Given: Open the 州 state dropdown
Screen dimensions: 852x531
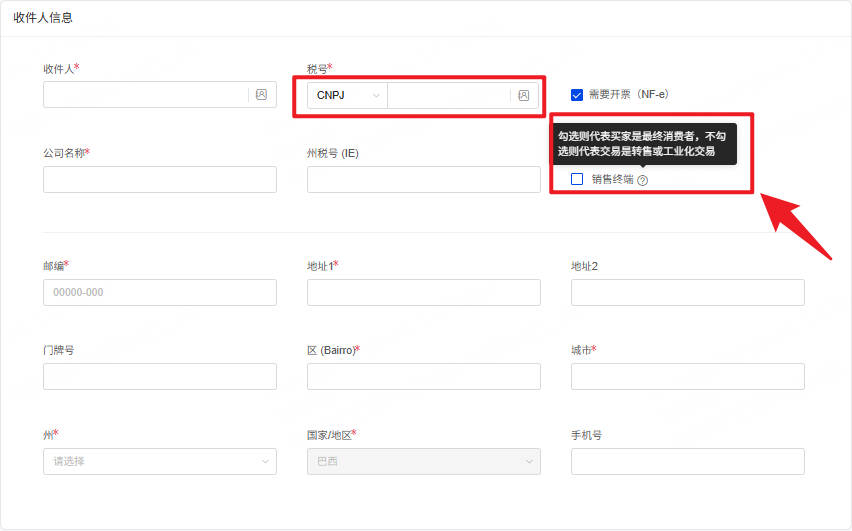Looking at the screenshot, I should click(160, 461).
